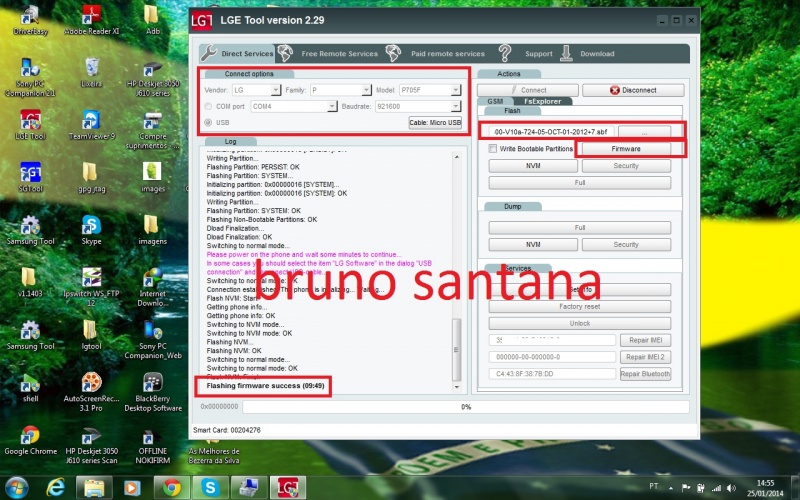The image size is (800, 500).
Task: Open the v1.1403 folder
Action: point(30,282)
